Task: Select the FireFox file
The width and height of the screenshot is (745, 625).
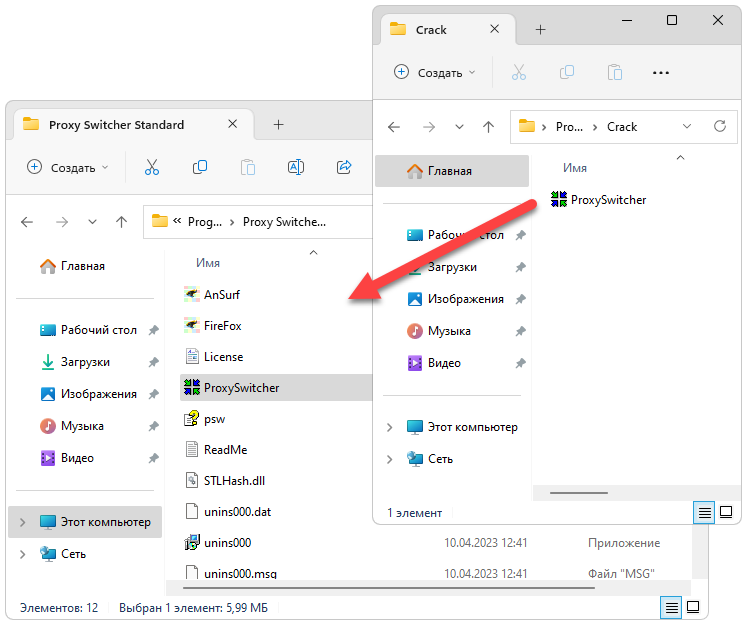Action: click(213, 326)
